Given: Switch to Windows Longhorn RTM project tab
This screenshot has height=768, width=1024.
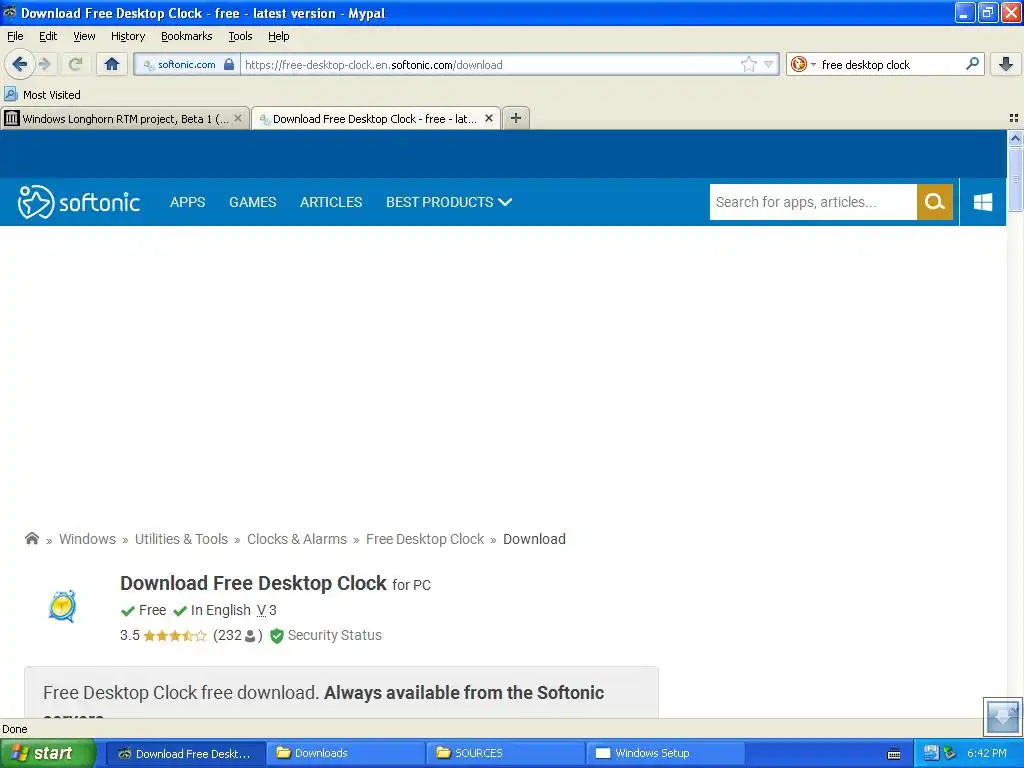Looking at the screenshot, I should coord(125,118).
